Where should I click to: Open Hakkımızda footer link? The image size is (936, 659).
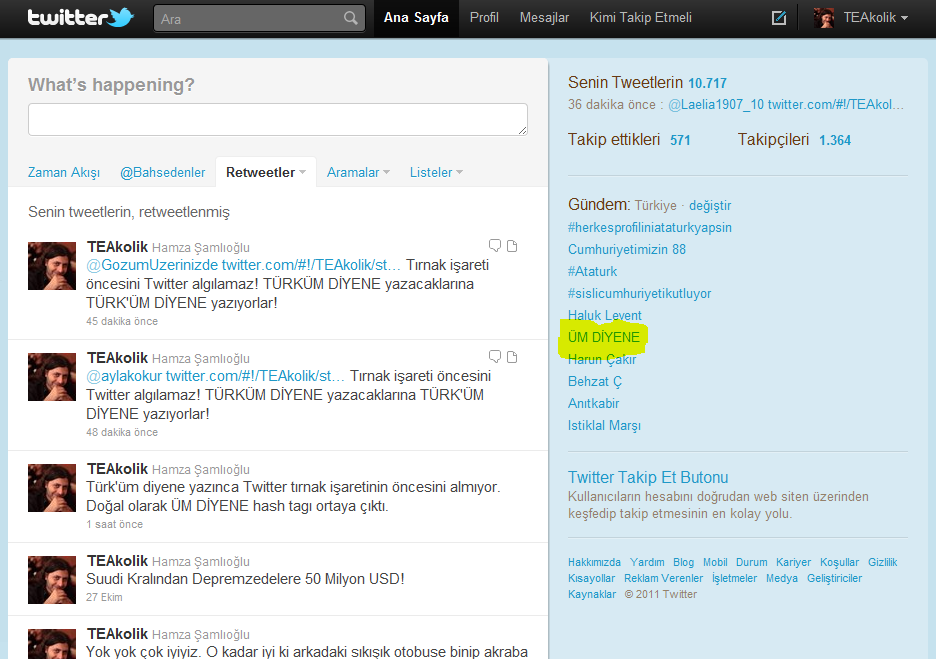(x=594, y=562)
